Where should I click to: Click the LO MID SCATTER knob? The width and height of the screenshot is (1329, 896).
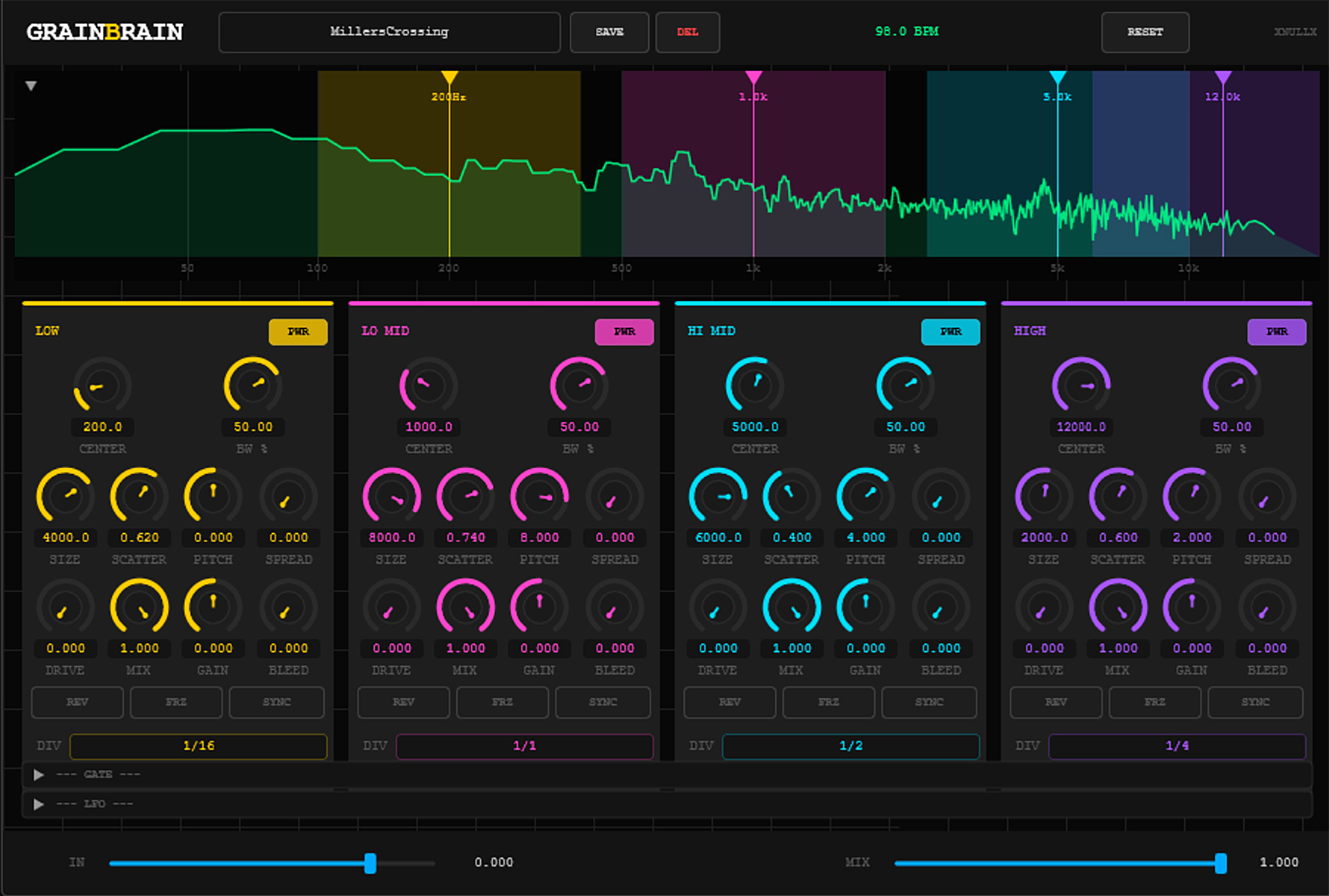[x=466, y=496]
